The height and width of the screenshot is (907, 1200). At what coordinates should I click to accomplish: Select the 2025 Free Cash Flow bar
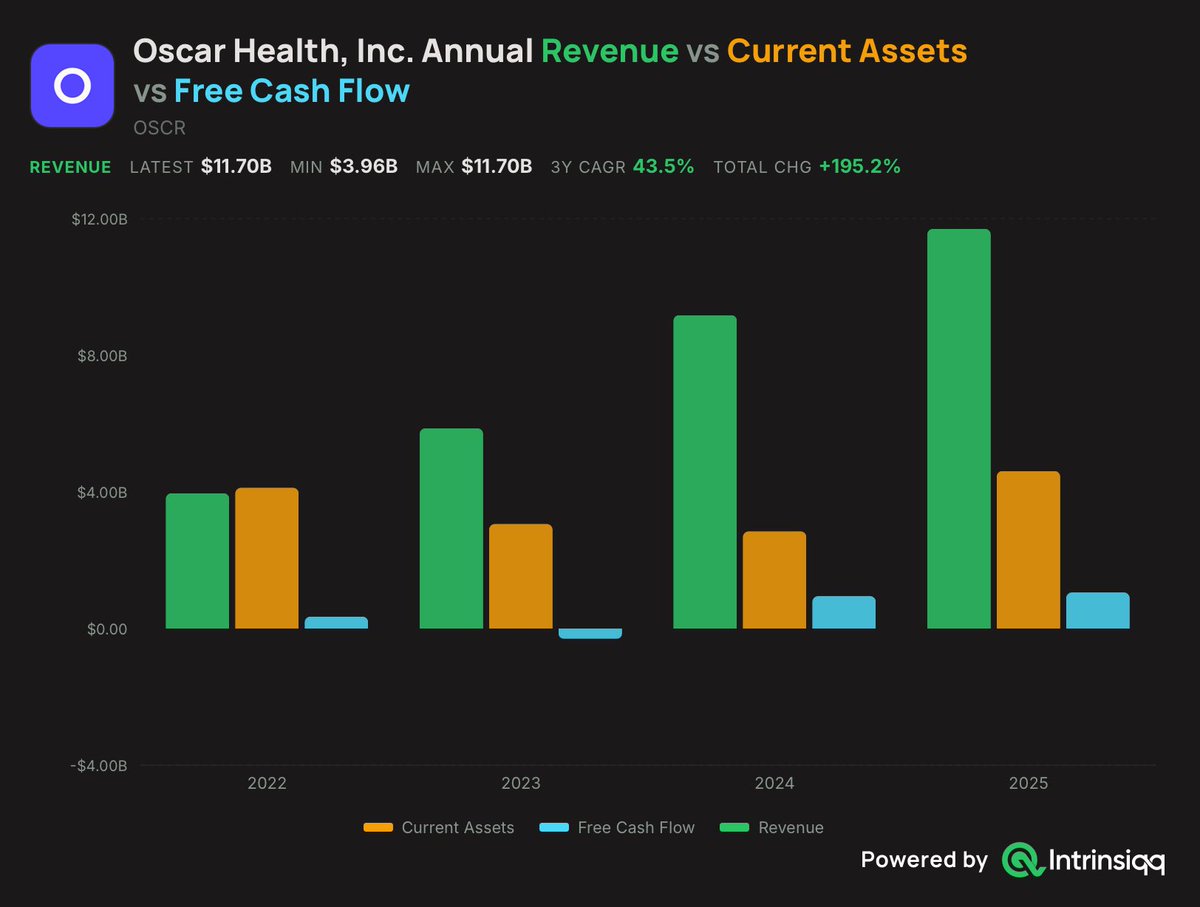(1098, 611)
